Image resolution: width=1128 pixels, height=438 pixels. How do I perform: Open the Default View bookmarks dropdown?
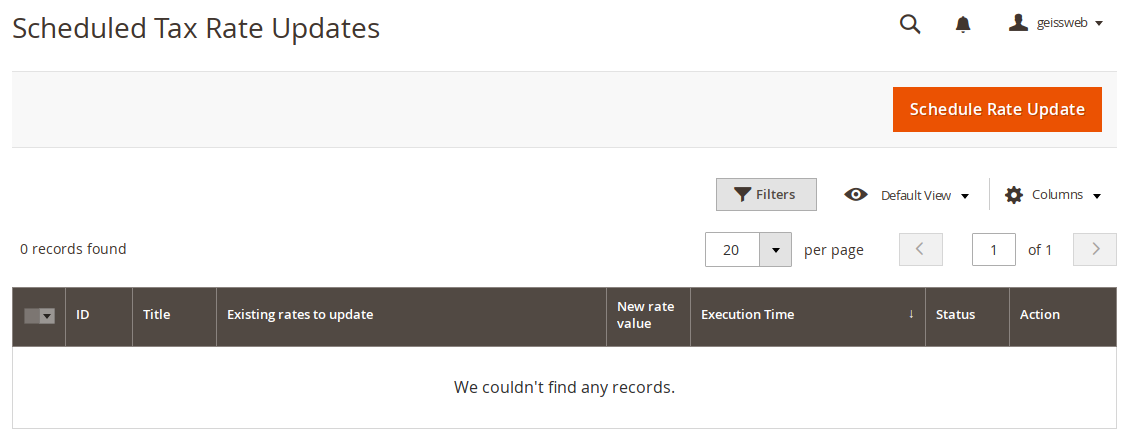click(907, 195)
